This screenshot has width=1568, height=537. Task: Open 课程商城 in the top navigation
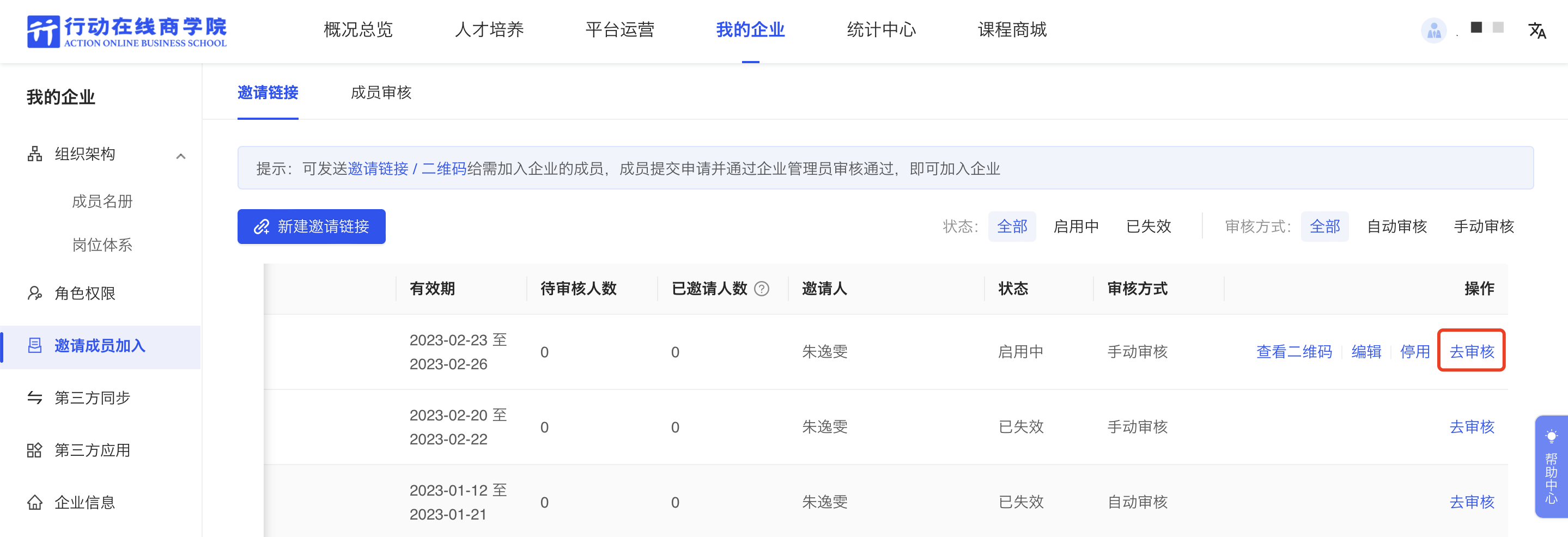pos(1012,30)
